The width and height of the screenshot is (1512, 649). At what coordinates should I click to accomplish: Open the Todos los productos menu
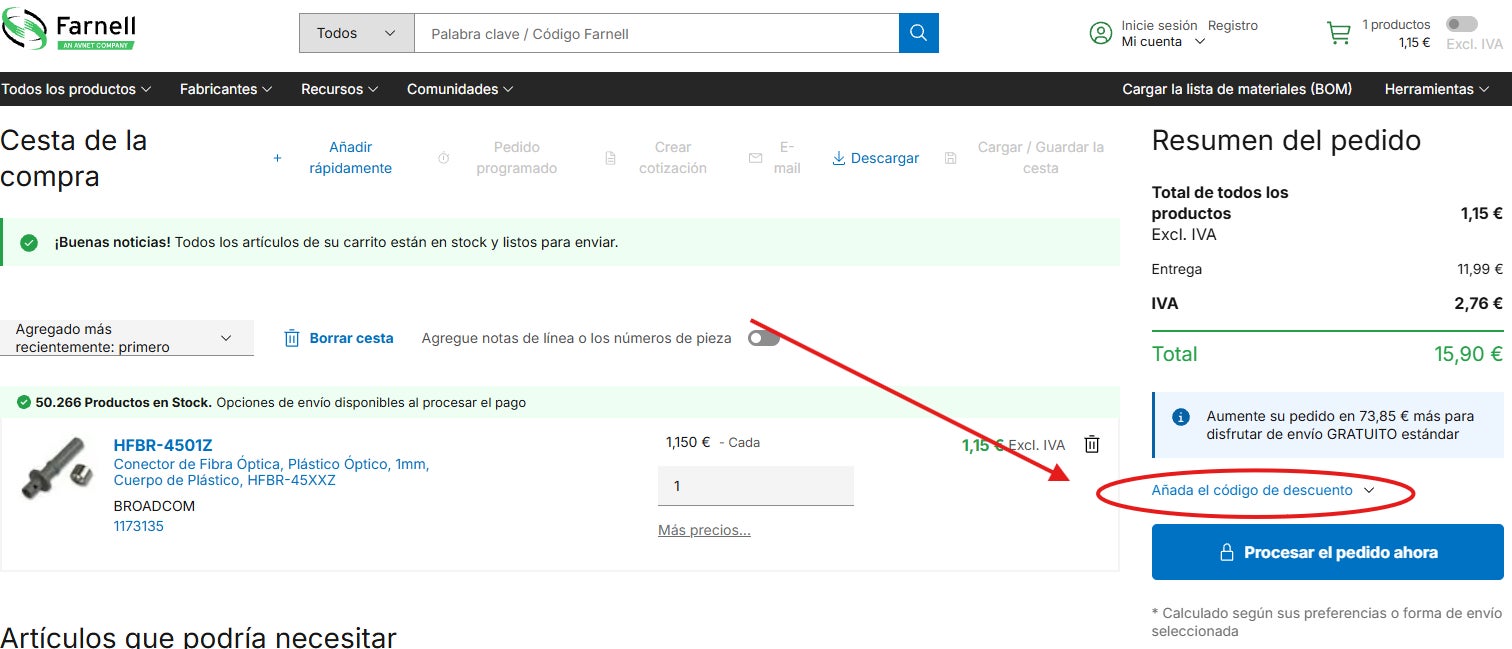pos(76,89)
